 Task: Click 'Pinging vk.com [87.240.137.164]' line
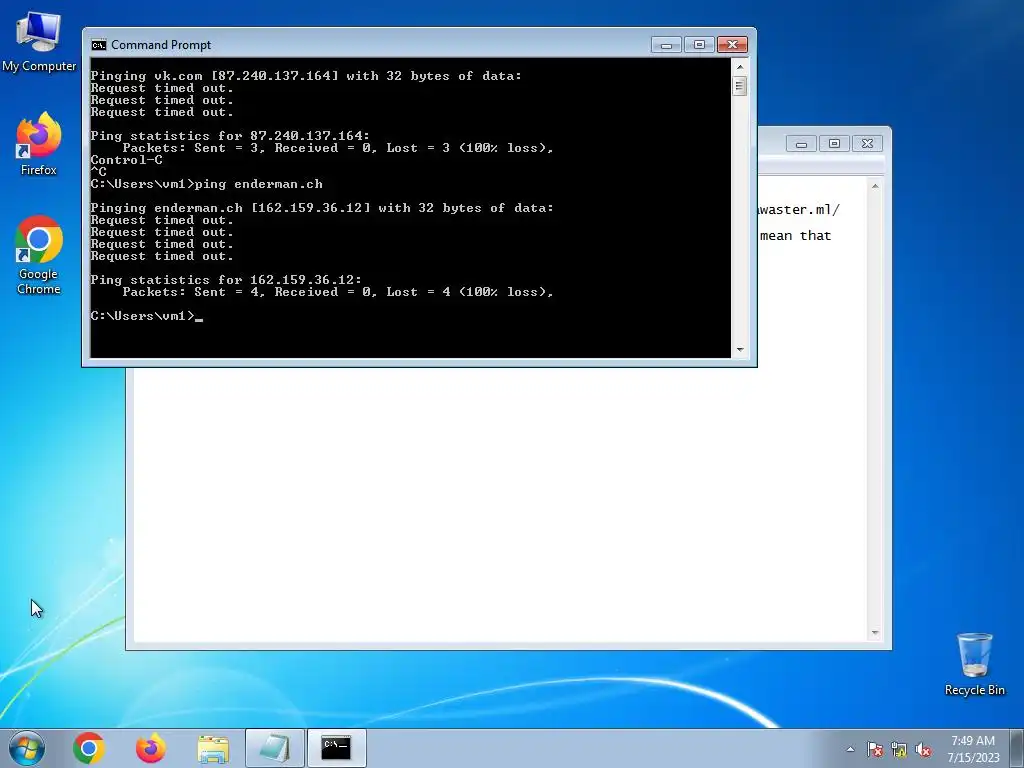[306, 76]
